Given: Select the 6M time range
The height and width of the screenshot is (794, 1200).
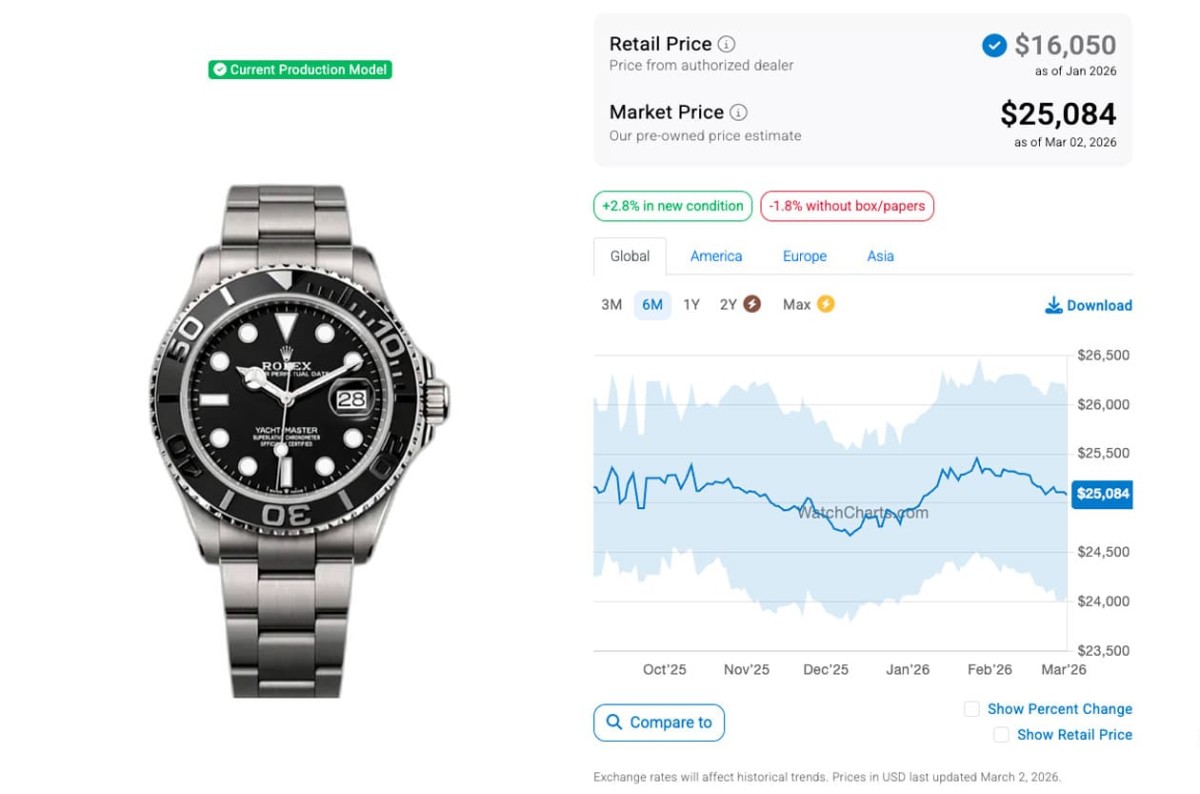Looking at the screenshot, I should click(652, 305).
